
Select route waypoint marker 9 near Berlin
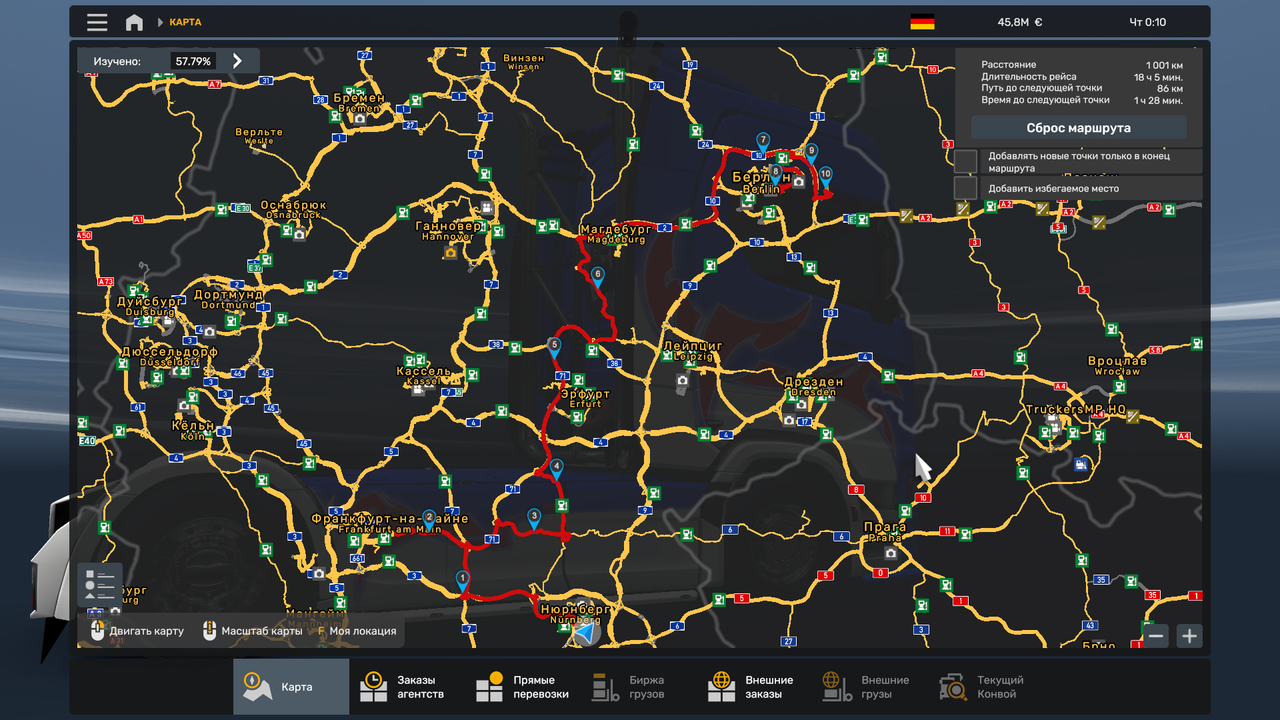pos(812,153)
